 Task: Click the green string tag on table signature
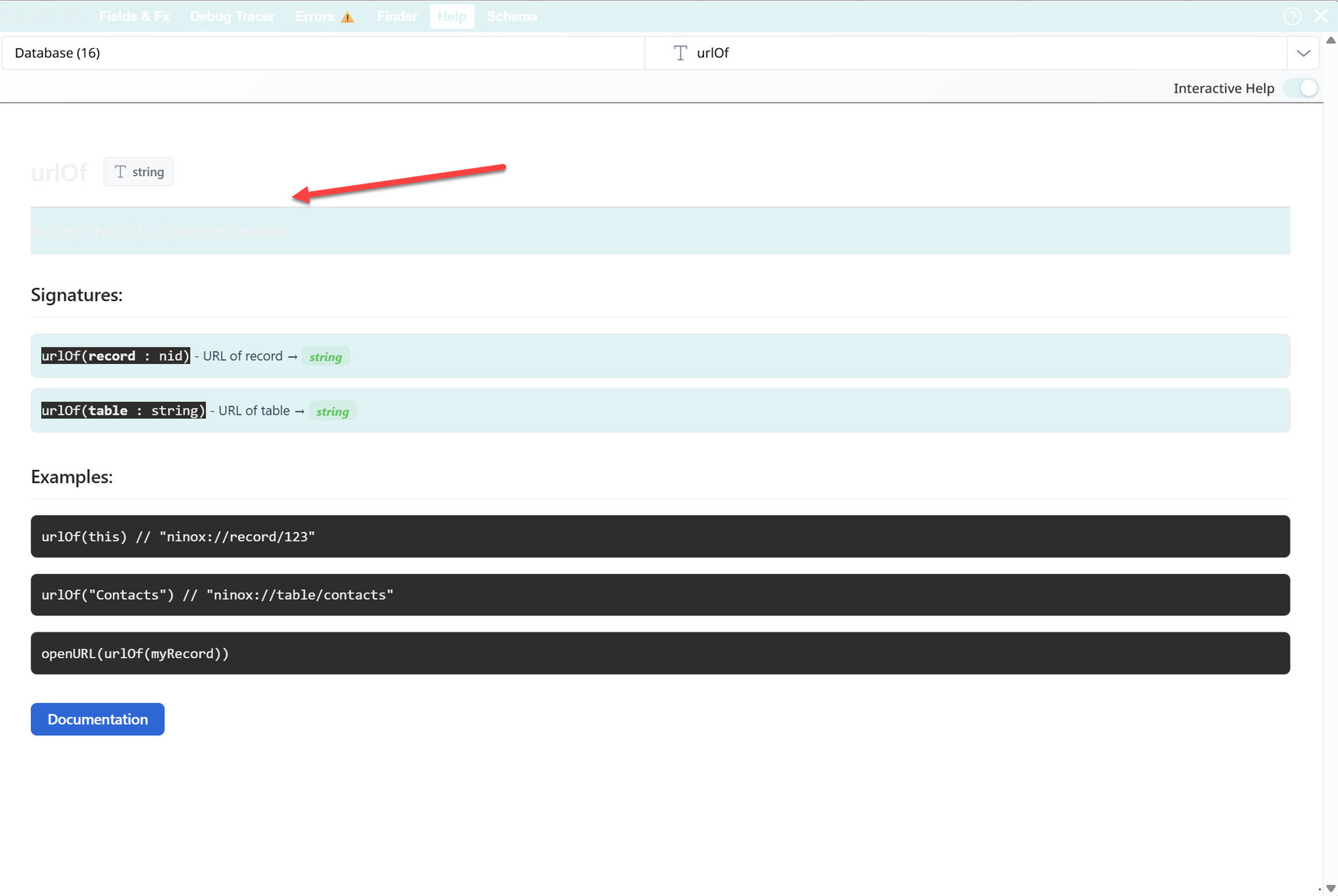pos(332,411)
